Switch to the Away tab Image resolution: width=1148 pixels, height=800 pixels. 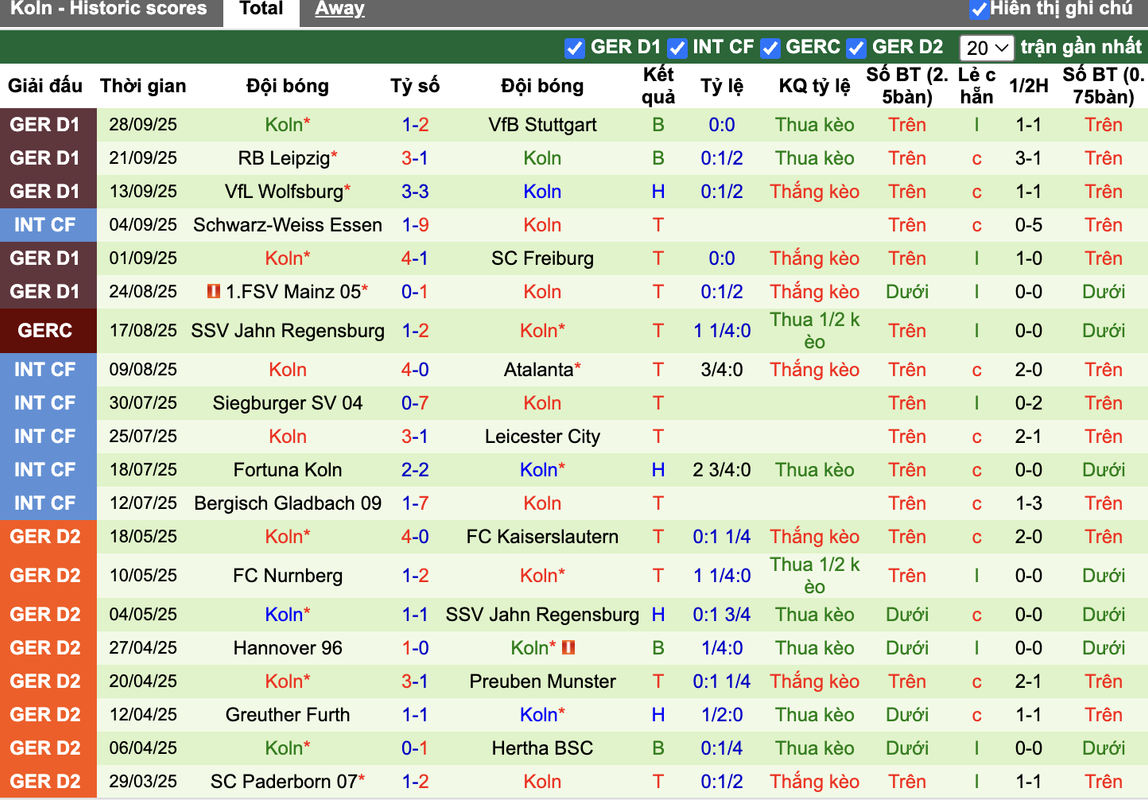pyautogui.click(x=340, y=9)
